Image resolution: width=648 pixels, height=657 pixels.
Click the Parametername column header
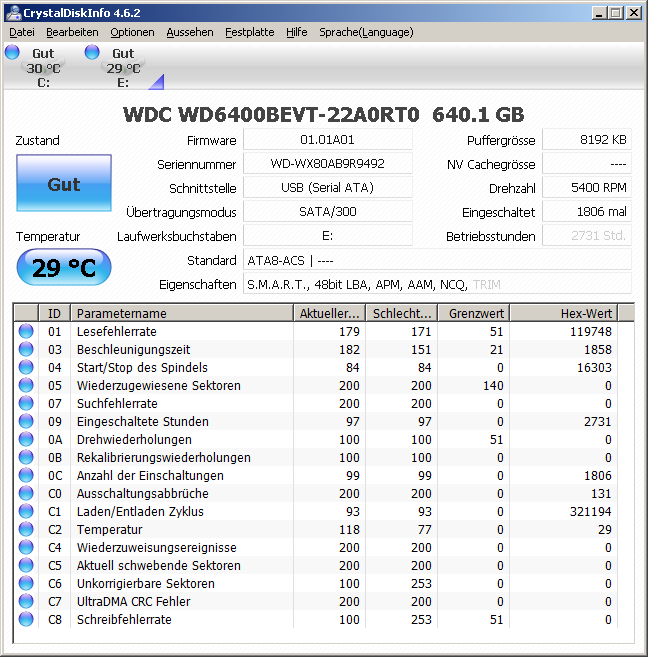point(182,313)
